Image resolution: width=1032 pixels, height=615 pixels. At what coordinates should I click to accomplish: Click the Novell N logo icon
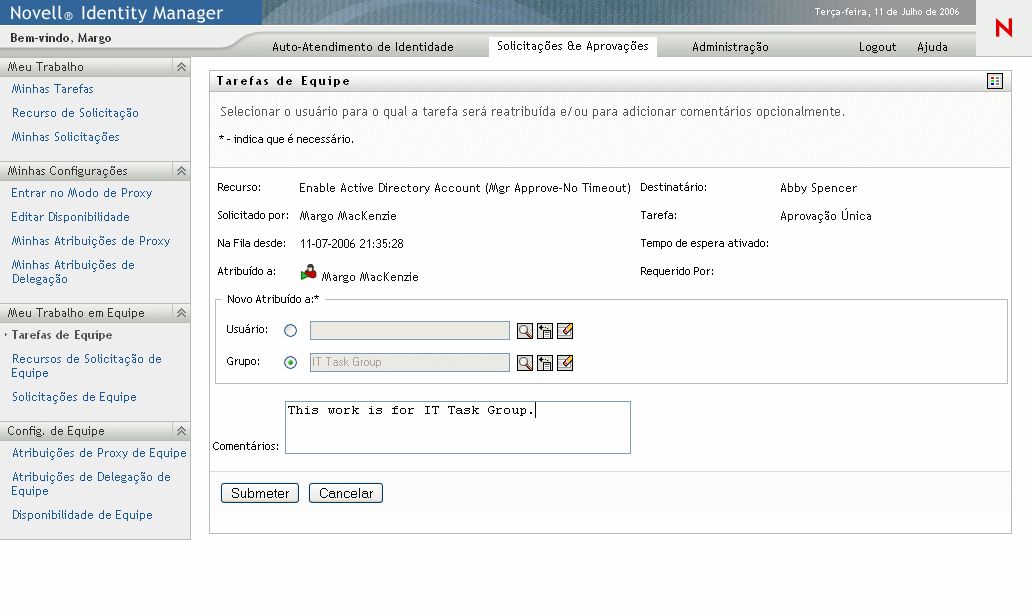coord(1003,29)
